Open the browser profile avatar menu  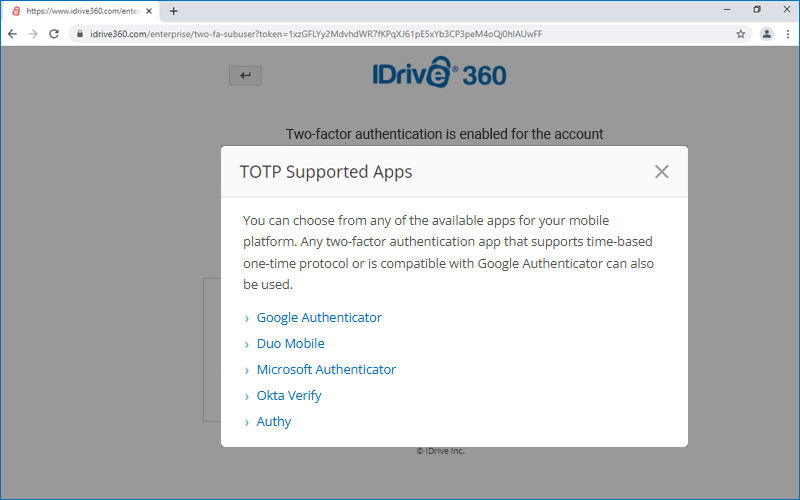(x=766, y=34)
